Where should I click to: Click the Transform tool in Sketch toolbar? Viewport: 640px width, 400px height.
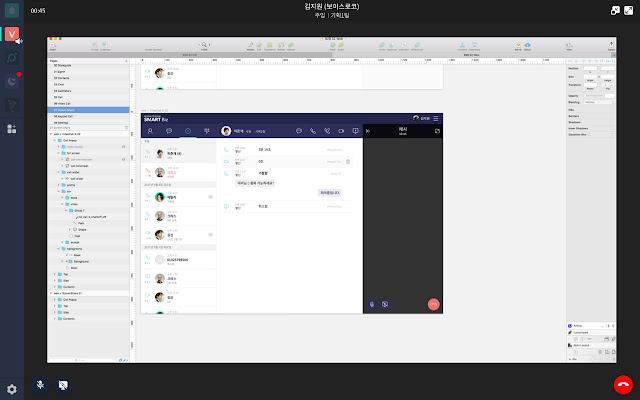(269, 46)
